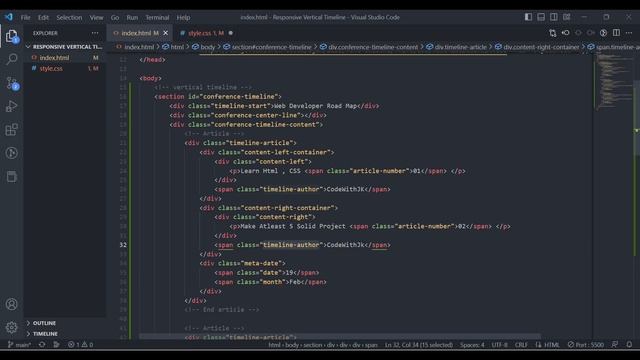
Task: Open Explorer more actions ellipsis
Action: coord(95,33)
